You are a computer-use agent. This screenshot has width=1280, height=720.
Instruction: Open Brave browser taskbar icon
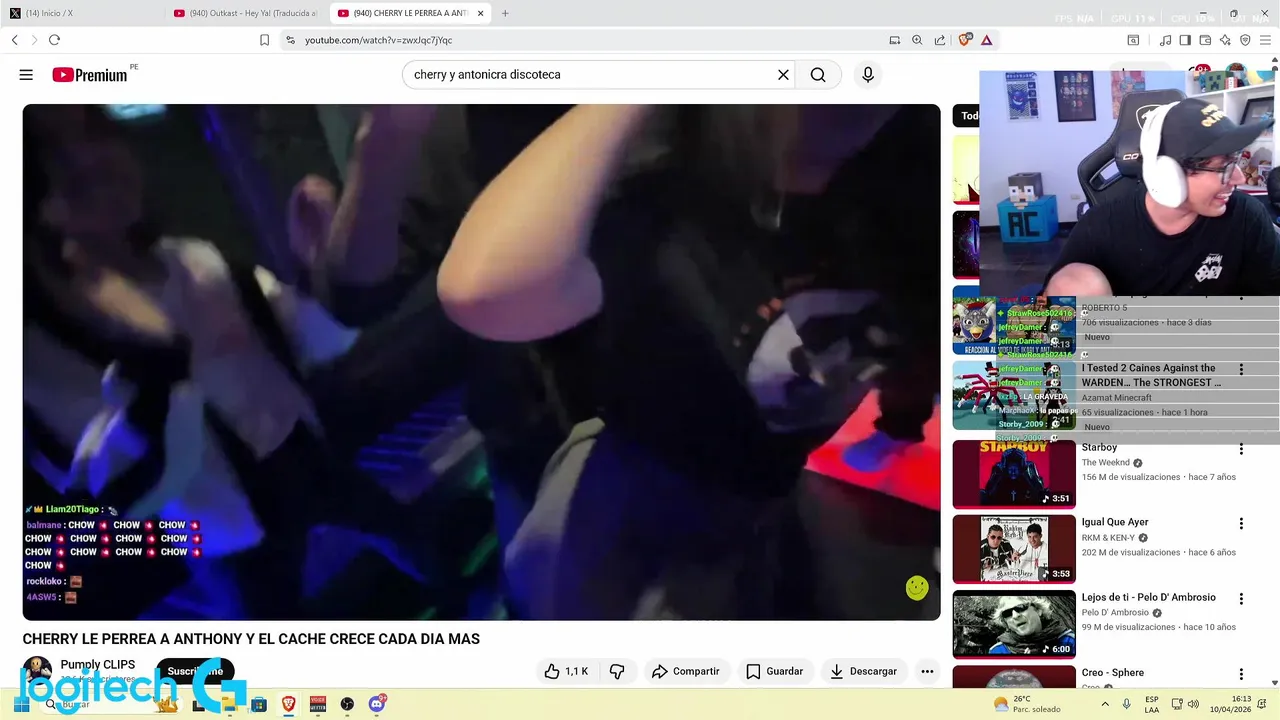pyautogui.click(x=289, y=704)
